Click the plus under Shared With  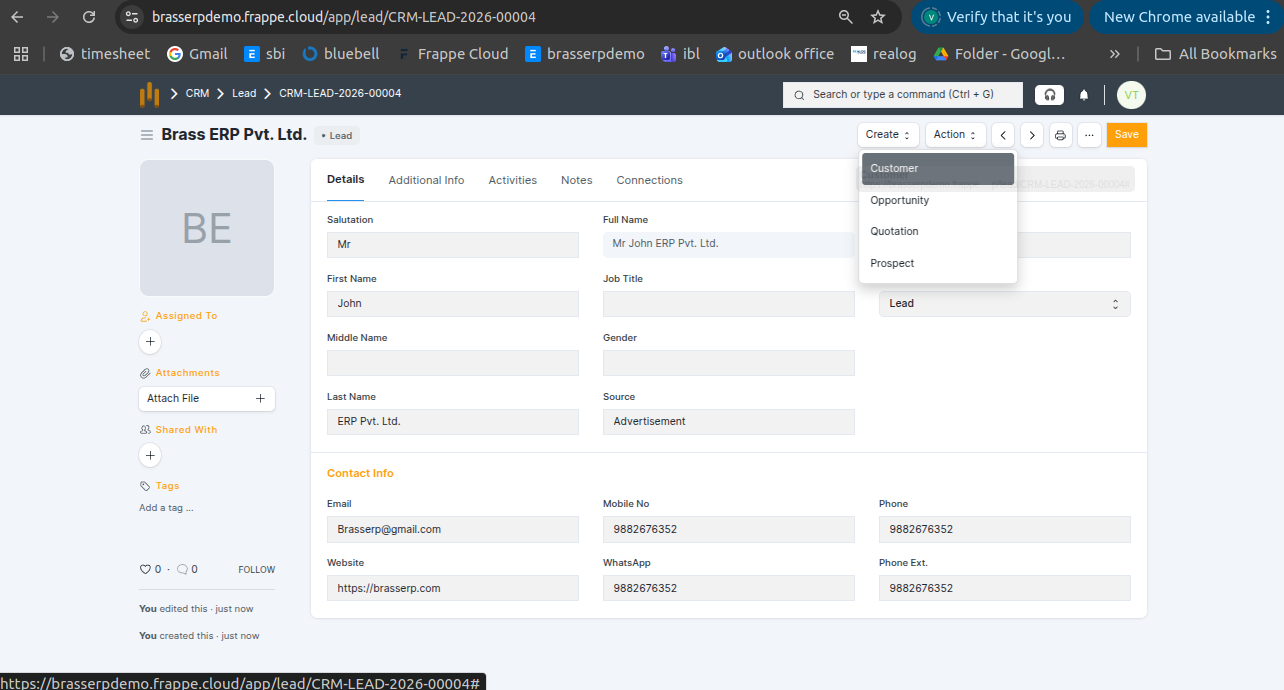(150, 456)
